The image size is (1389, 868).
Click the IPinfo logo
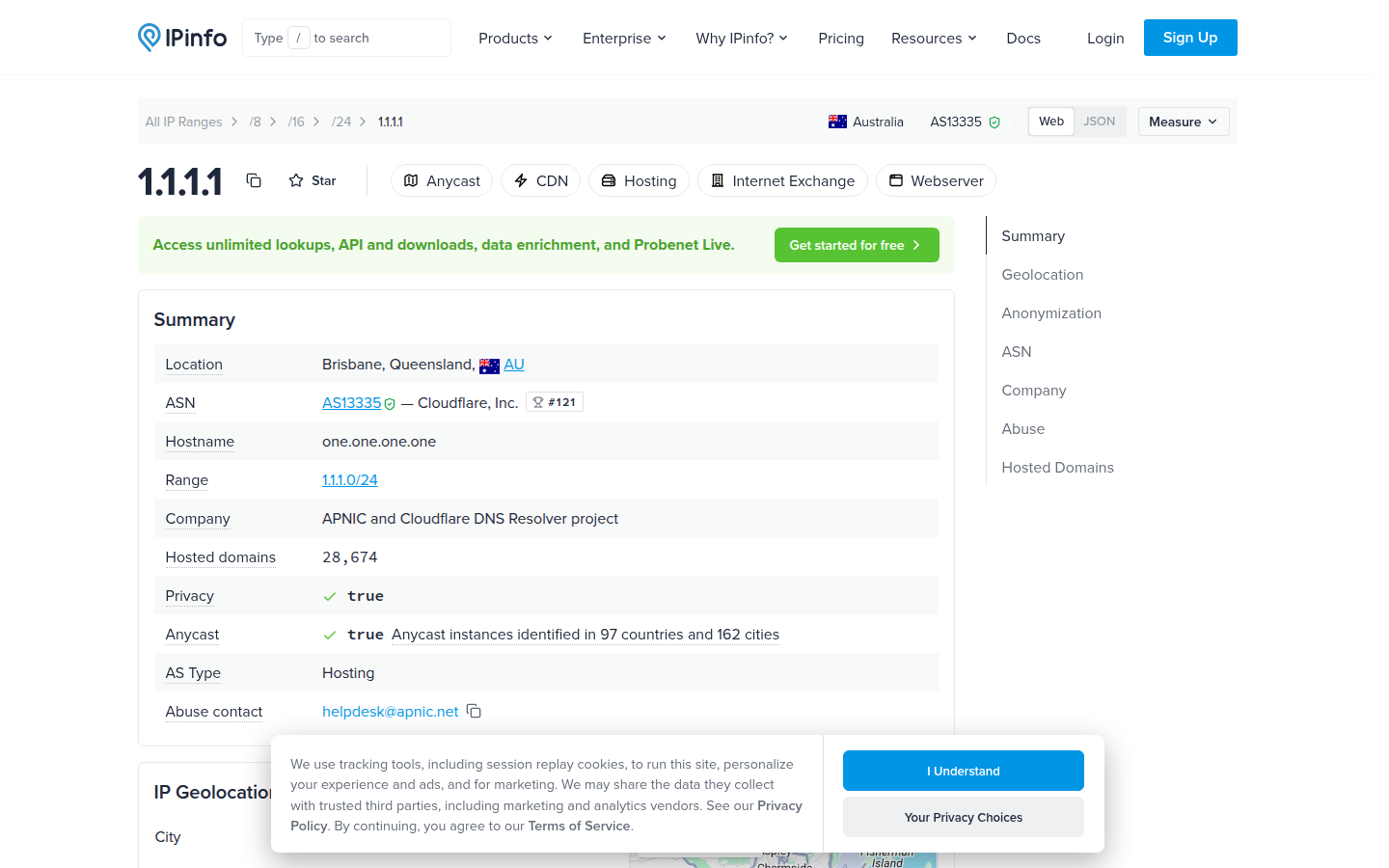tap(182, 38)
